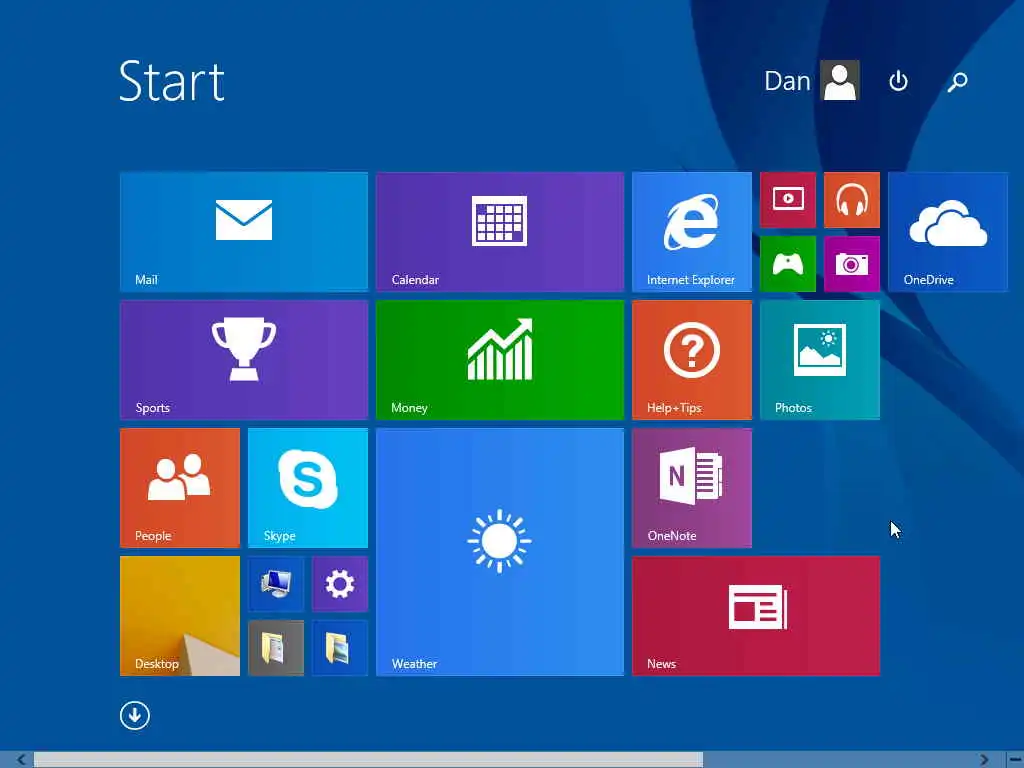The width and height of the screenshot is (1024, 768).
Task: Click the scrollbar left arrow
Action: tap(22, 760)
